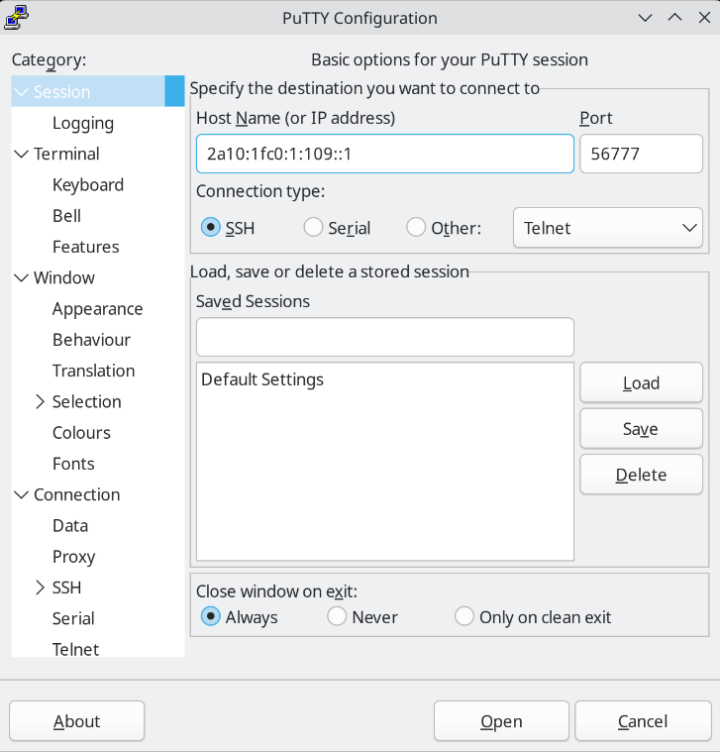
Task: Open the SSH settings category
Action: pyautogui.click(x=67, y=588)
